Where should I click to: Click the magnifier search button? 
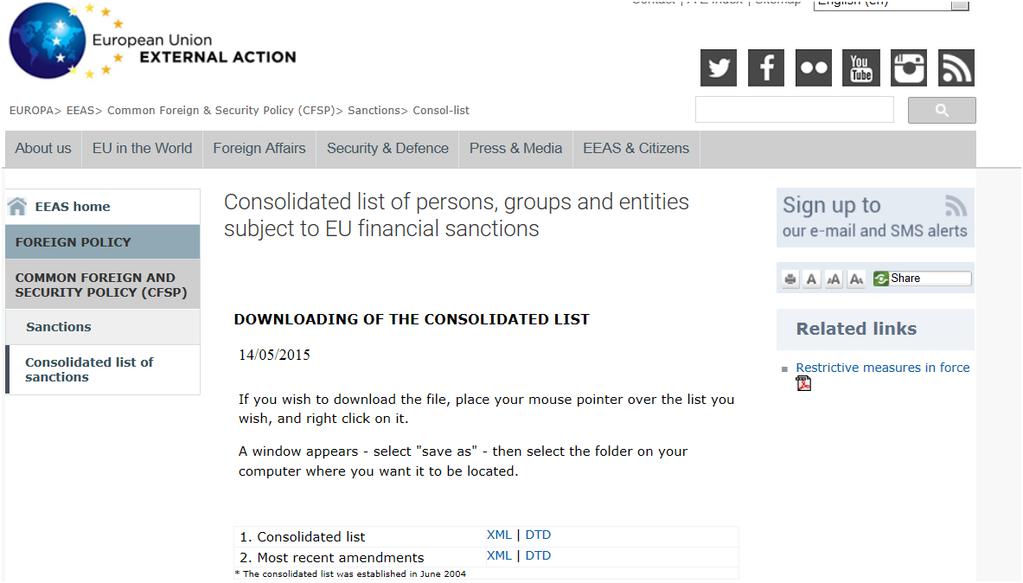click(941, 110)
